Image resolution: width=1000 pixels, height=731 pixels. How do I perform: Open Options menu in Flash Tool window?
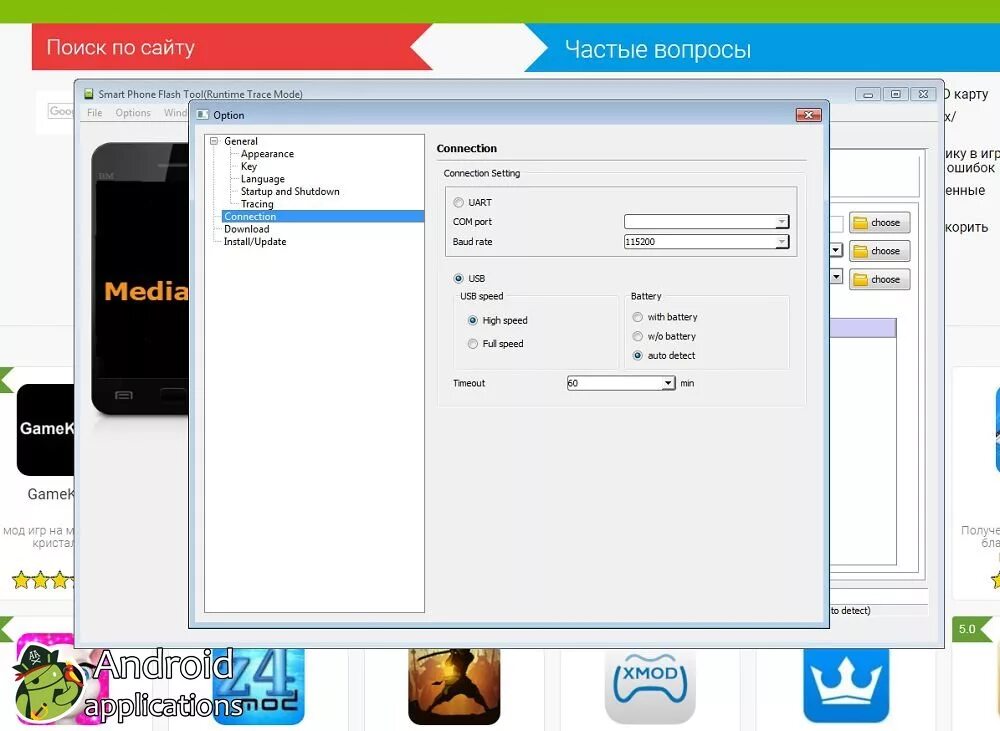tap(133, 113)
